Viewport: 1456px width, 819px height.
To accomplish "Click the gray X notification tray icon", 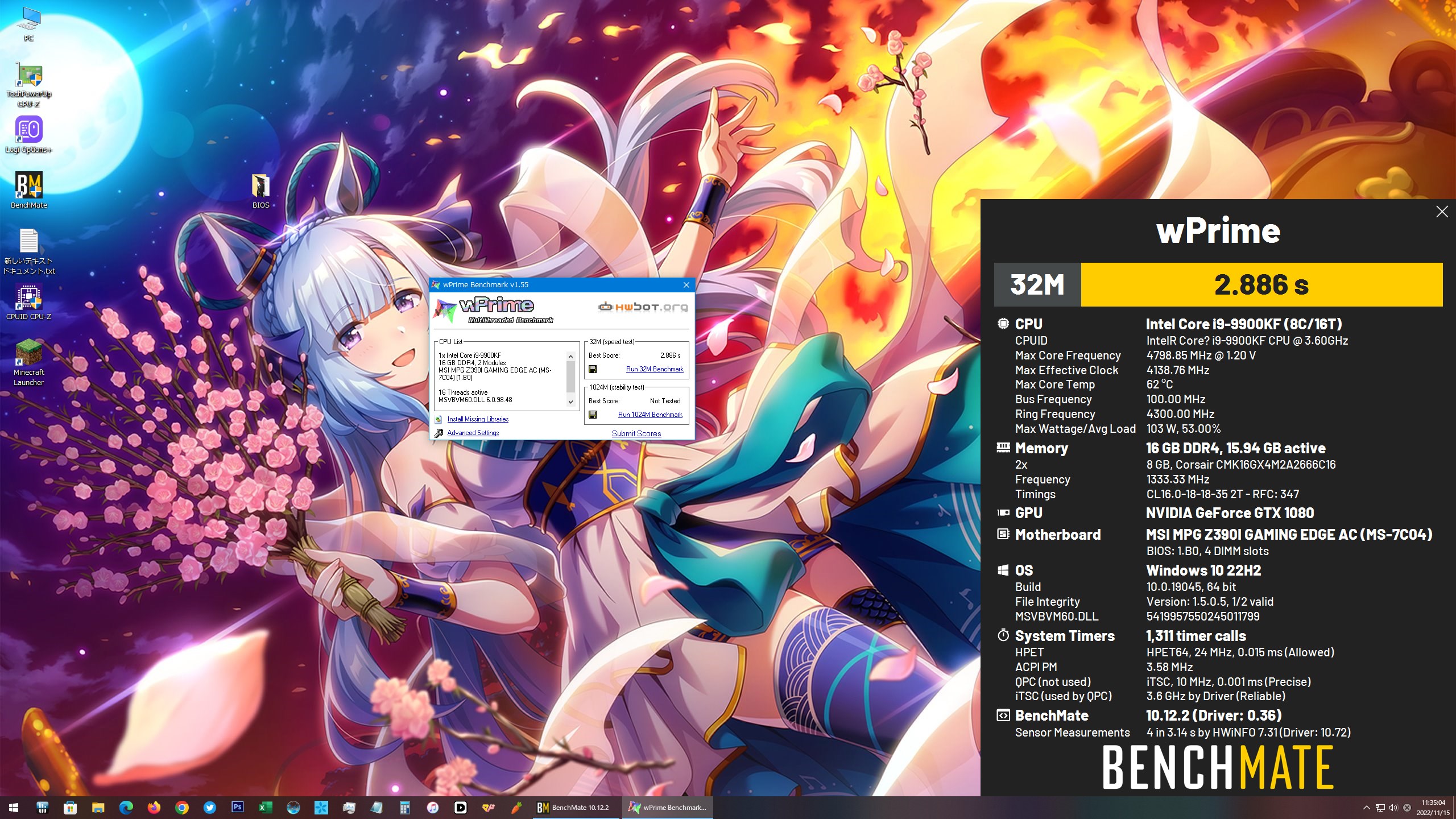I will point(1407,808).
